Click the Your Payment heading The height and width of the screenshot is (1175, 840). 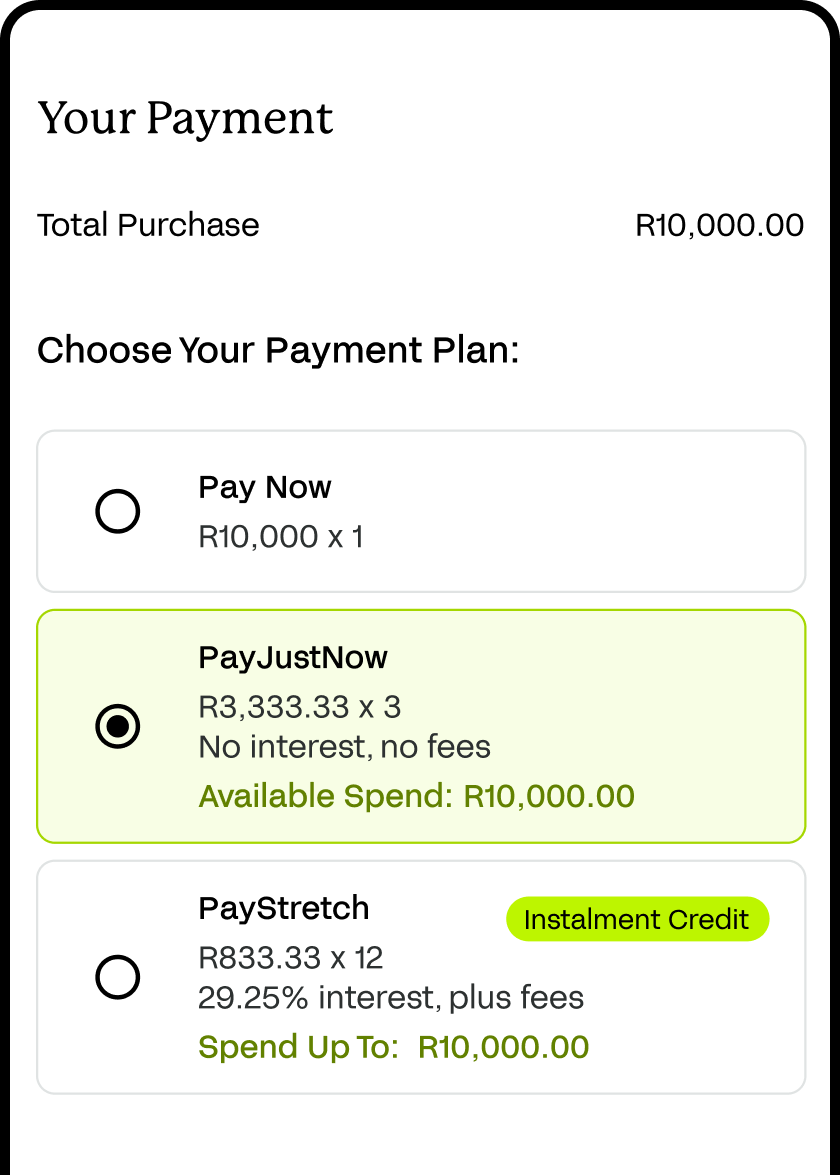185,119
